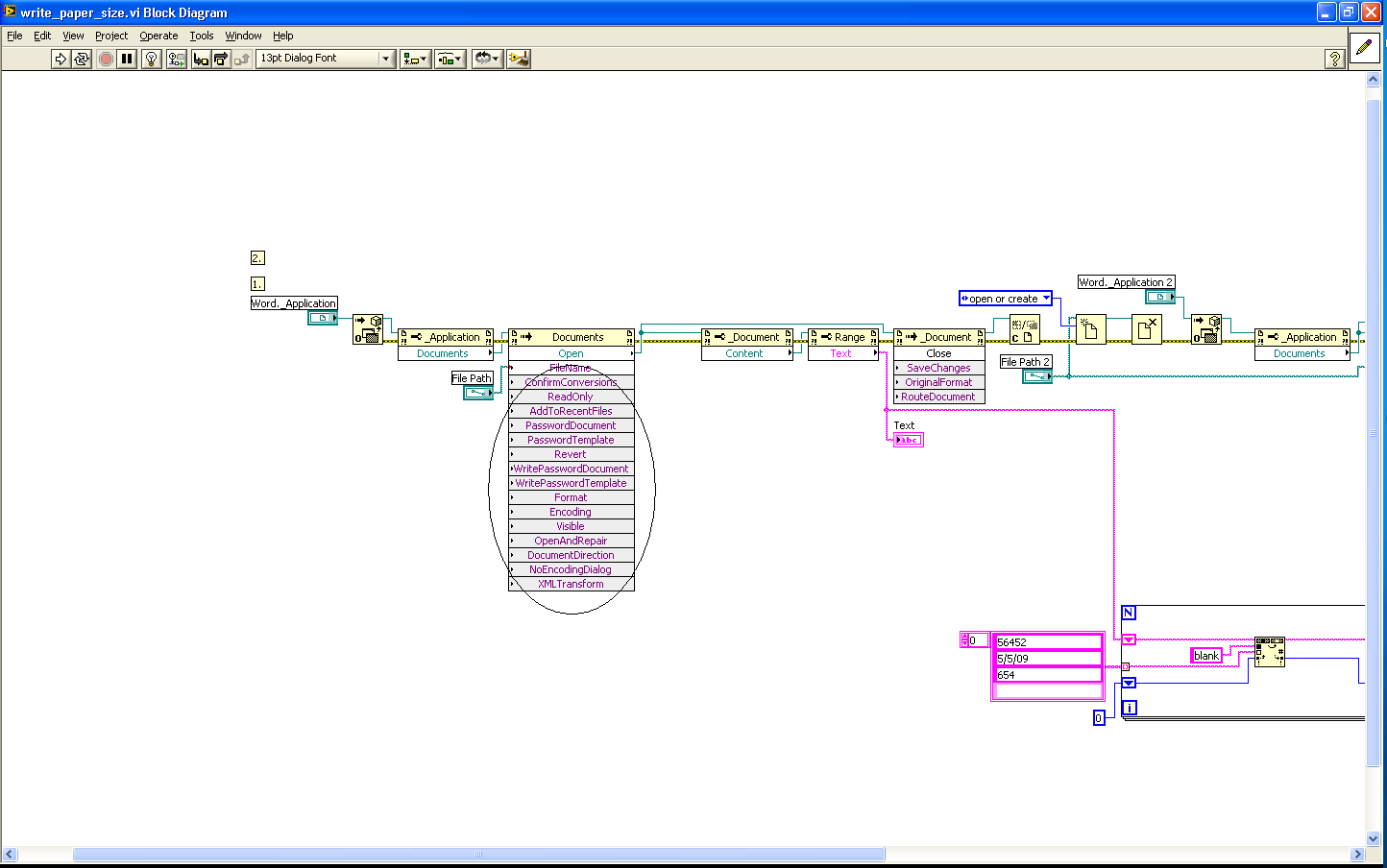Select the Word._Application refnum terminal
1387x868 pixels.
click(323, 318)
